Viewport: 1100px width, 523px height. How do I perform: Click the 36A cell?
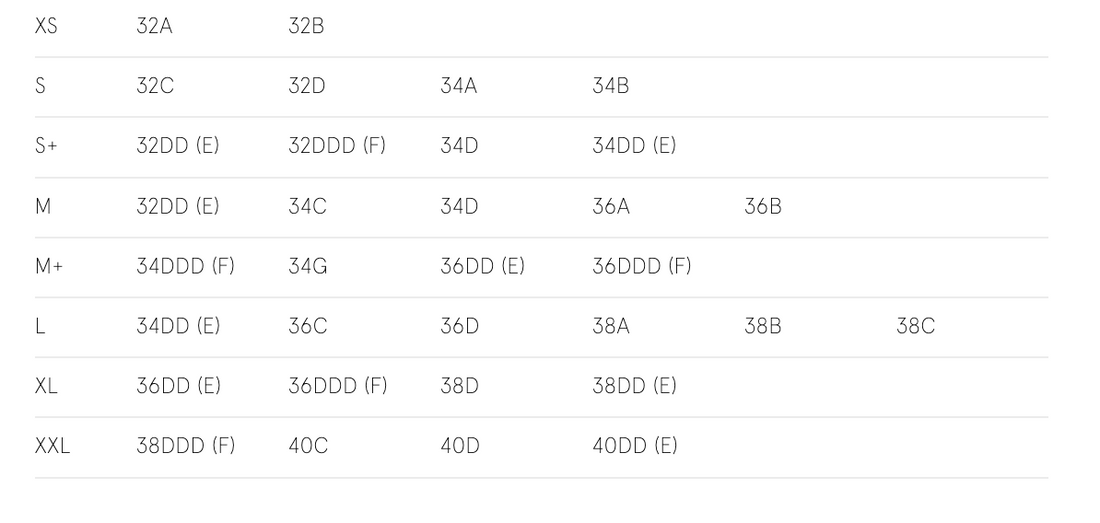(611, 207)
